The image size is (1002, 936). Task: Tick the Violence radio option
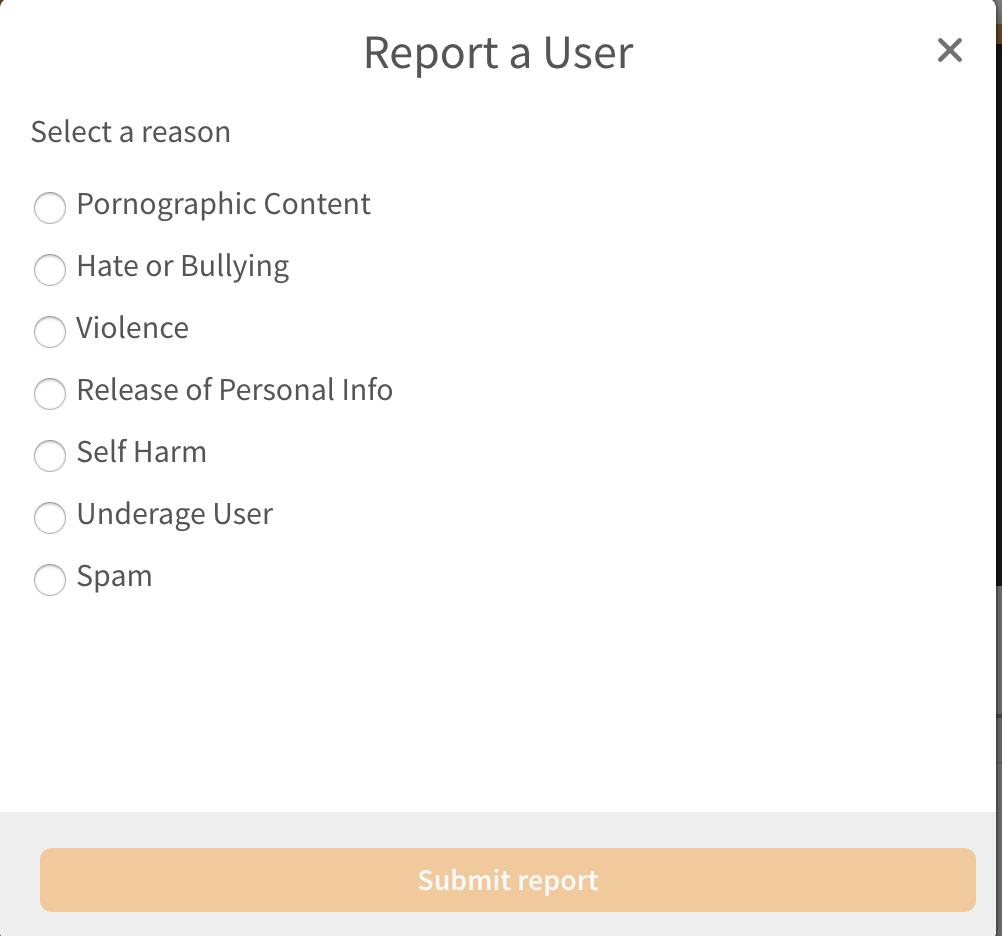coord(50,331)
